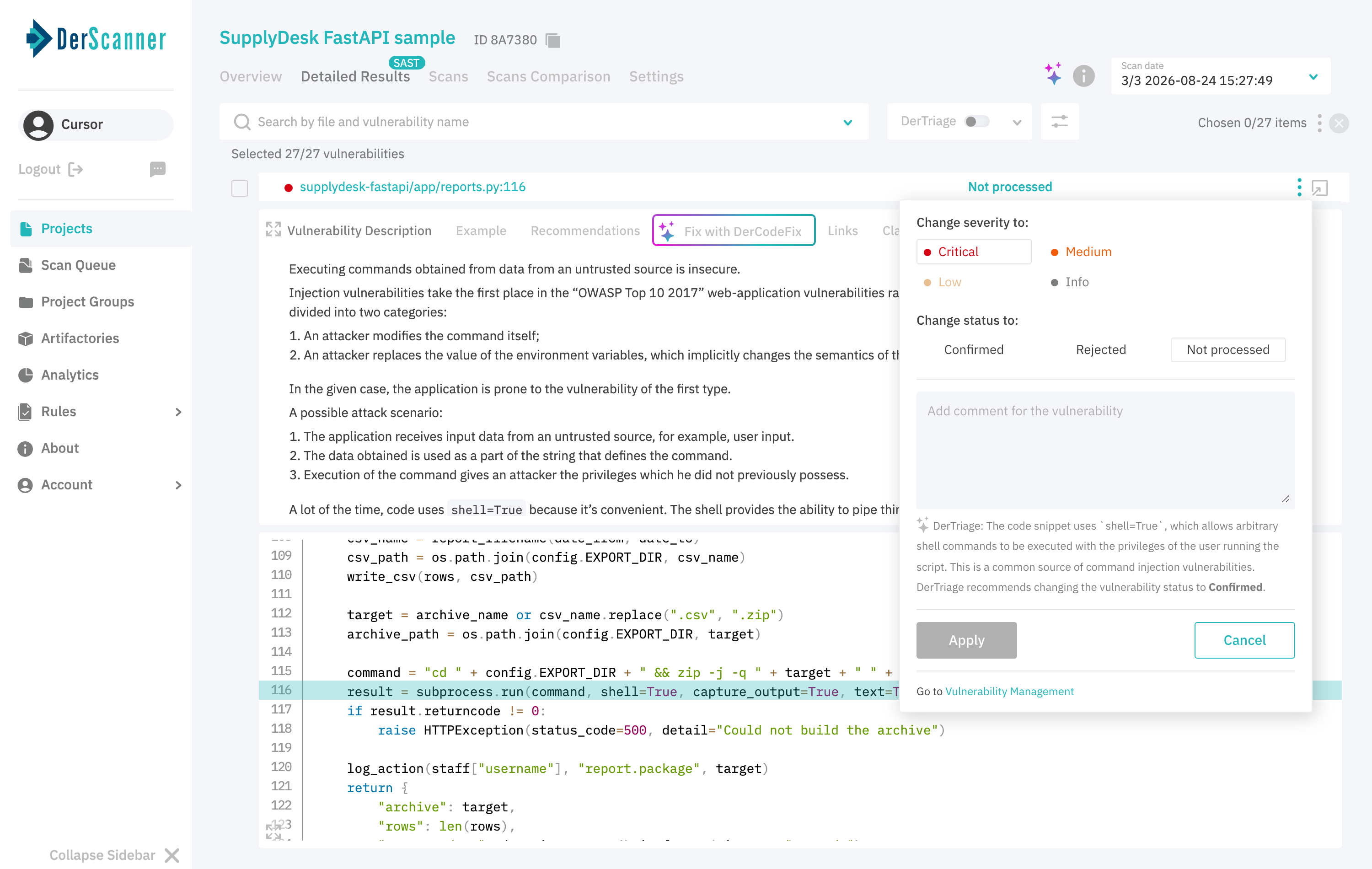1372x869 pixels.
Task: Switch to the Scans tab
Action: coord(448,76)
